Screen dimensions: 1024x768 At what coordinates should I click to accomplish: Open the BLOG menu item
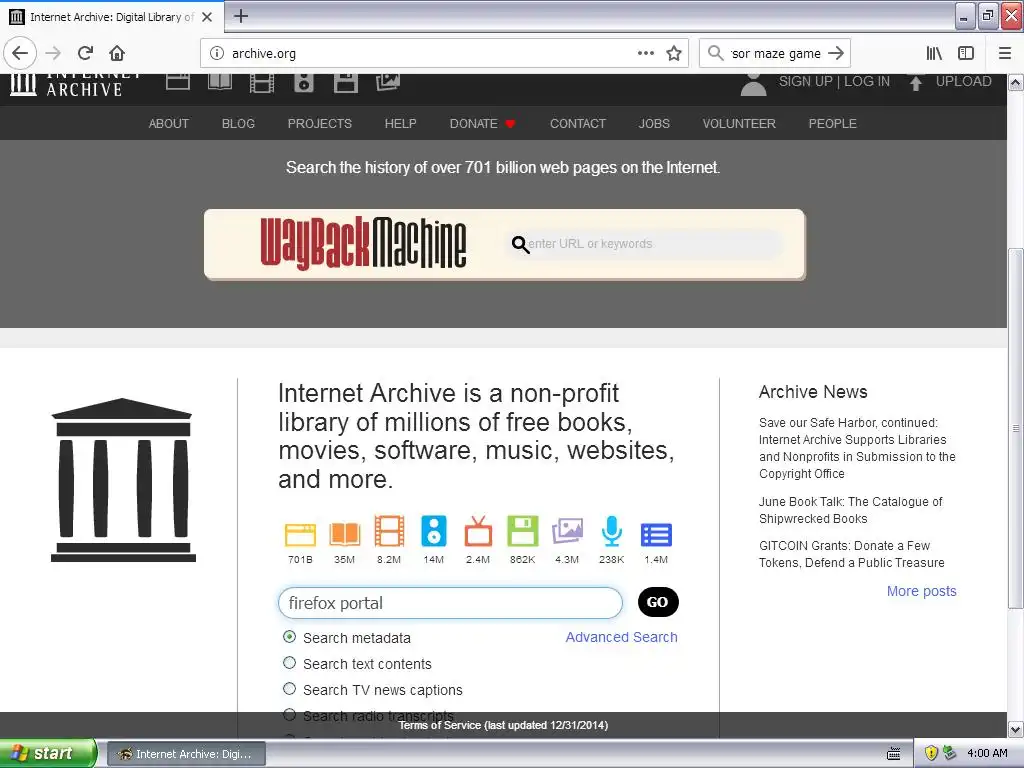coord(238,123)
